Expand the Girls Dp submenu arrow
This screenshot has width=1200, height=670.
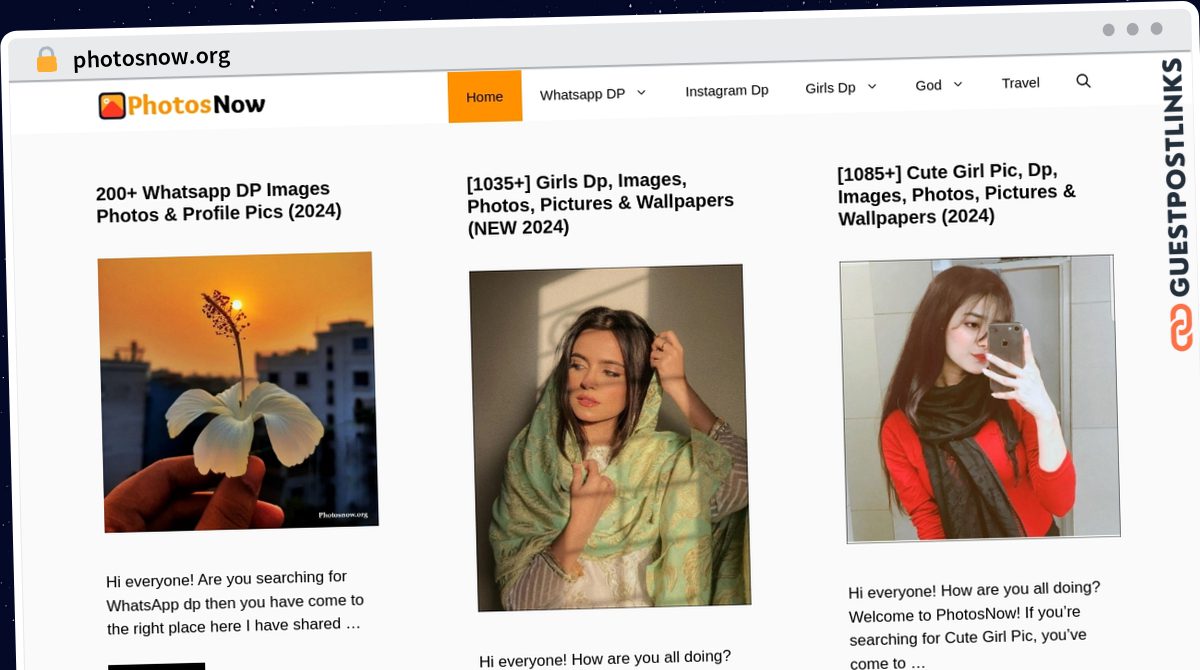(871, 87)
